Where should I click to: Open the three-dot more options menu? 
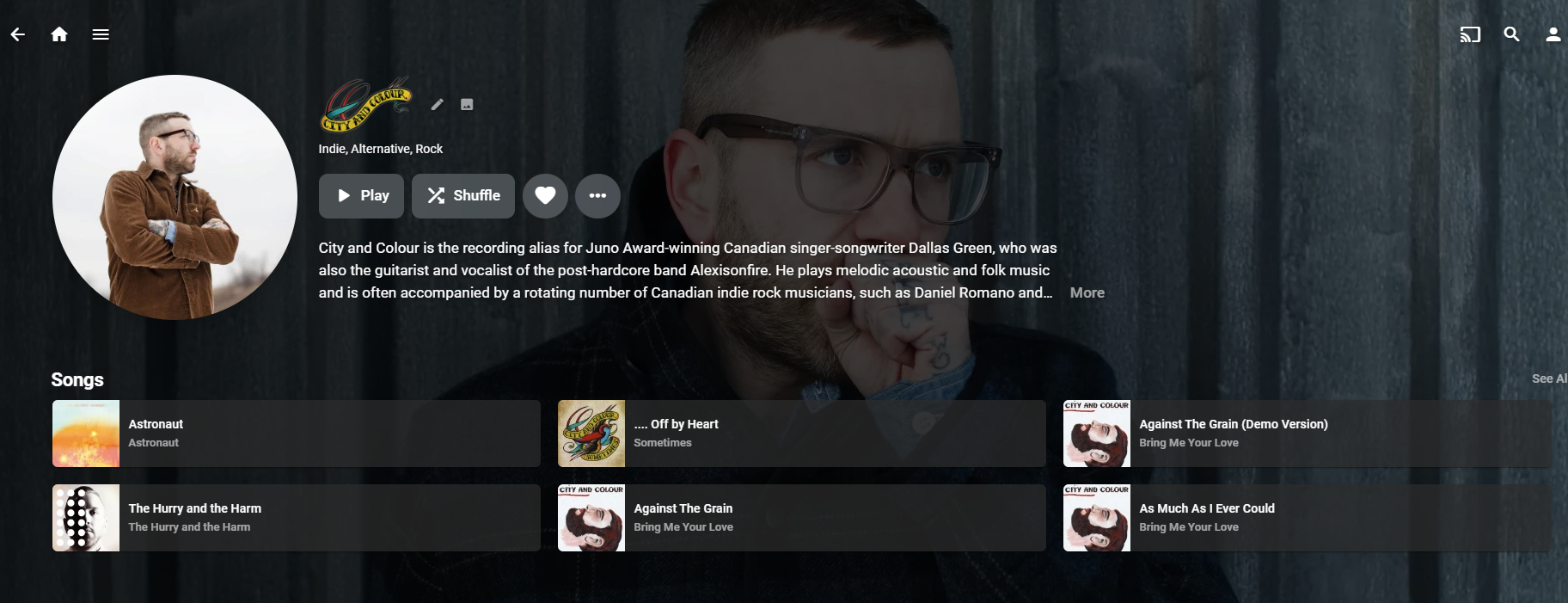[x=597, y=196]
